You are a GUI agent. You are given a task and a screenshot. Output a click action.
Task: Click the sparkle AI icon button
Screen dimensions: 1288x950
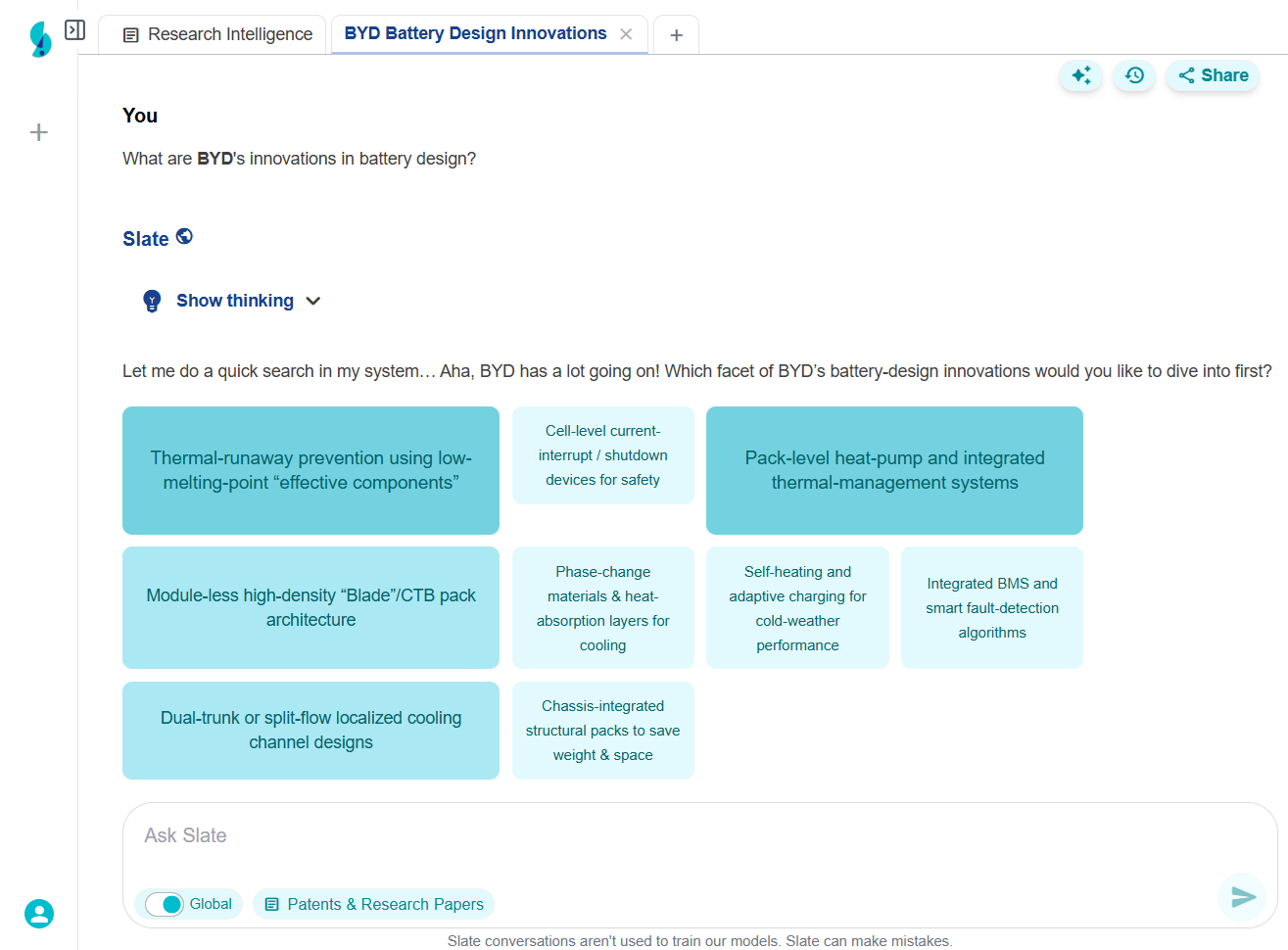(x=1081, y=75)
